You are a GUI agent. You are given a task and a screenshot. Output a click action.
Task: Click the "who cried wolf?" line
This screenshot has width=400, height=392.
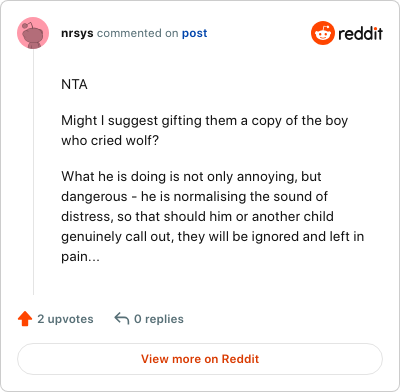[x=110, y=141]
